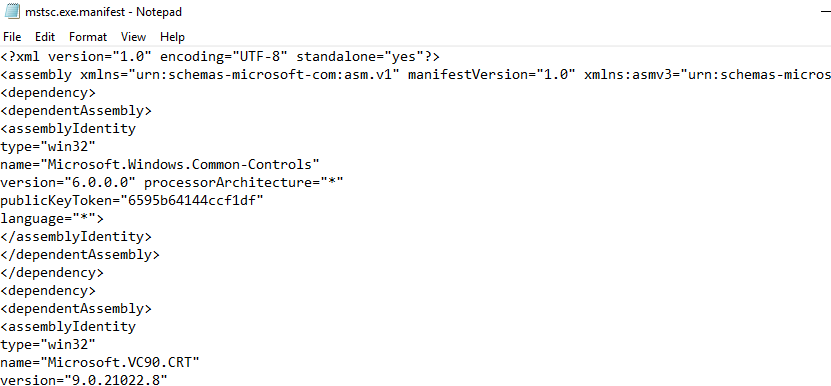
Task: Click the name Microsoft.Windows.Common-Controls line
Action: 160,164
